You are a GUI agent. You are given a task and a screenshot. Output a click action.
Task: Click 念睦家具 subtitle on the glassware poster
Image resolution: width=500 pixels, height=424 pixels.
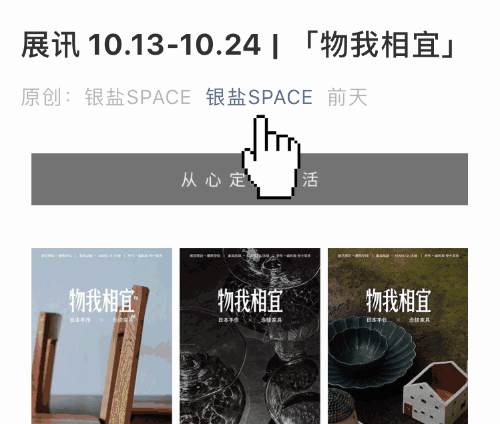pos(271,320)
